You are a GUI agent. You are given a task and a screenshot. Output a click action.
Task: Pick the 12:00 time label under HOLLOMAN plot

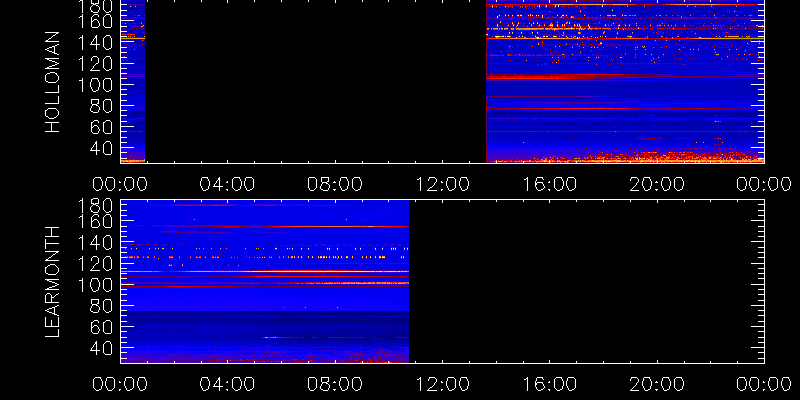[x=442, y=184]
